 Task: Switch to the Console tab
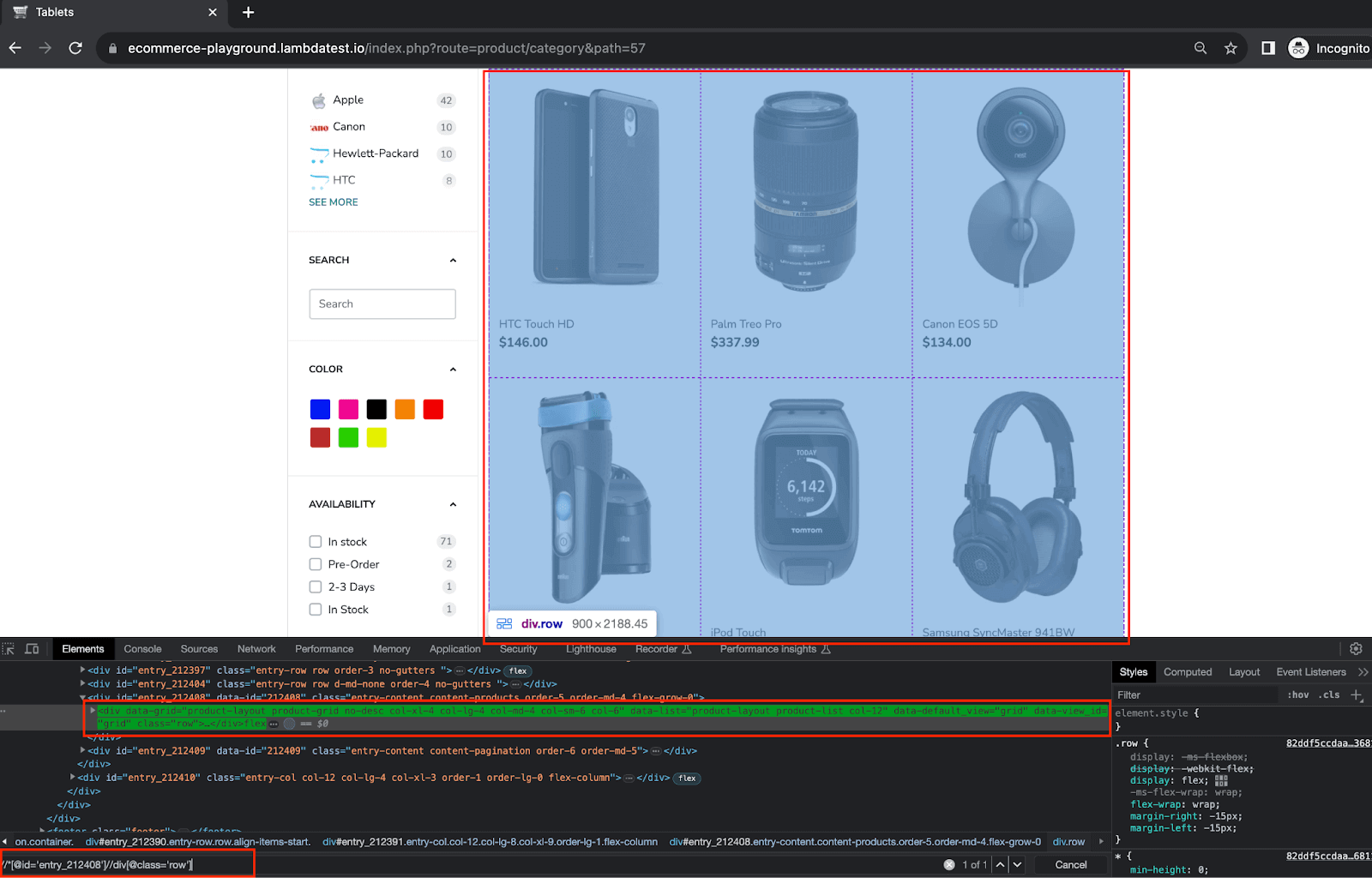[142, 649]
